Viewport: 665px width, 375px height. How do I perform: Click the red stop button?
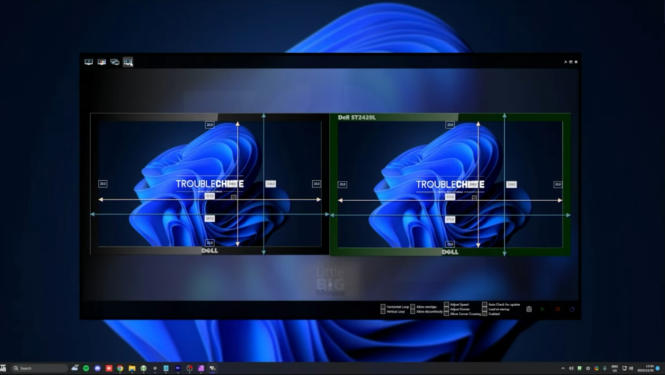point(558,309)
